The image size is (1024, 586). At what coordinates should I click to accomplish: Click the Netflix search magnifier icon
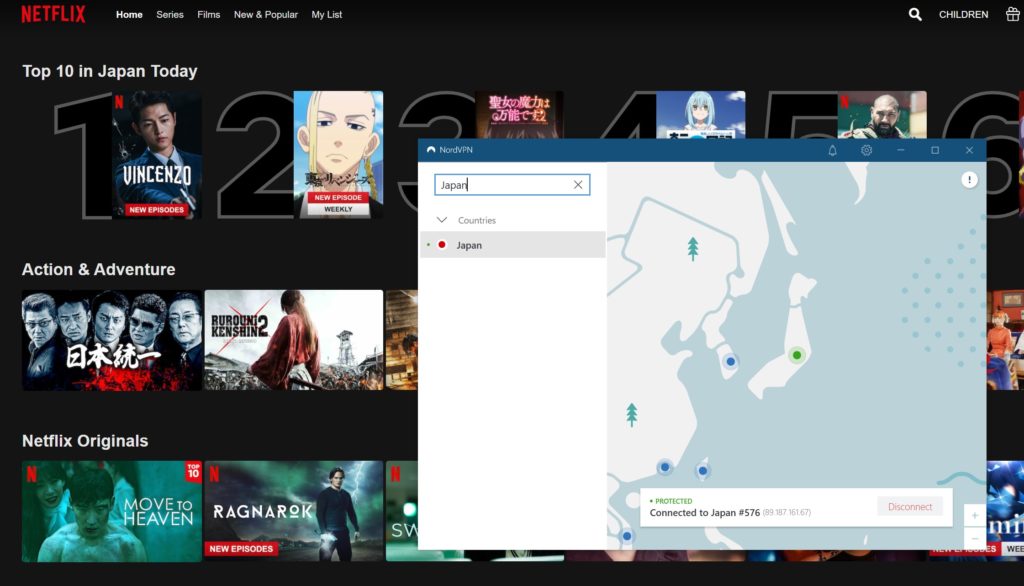(915, 15)
